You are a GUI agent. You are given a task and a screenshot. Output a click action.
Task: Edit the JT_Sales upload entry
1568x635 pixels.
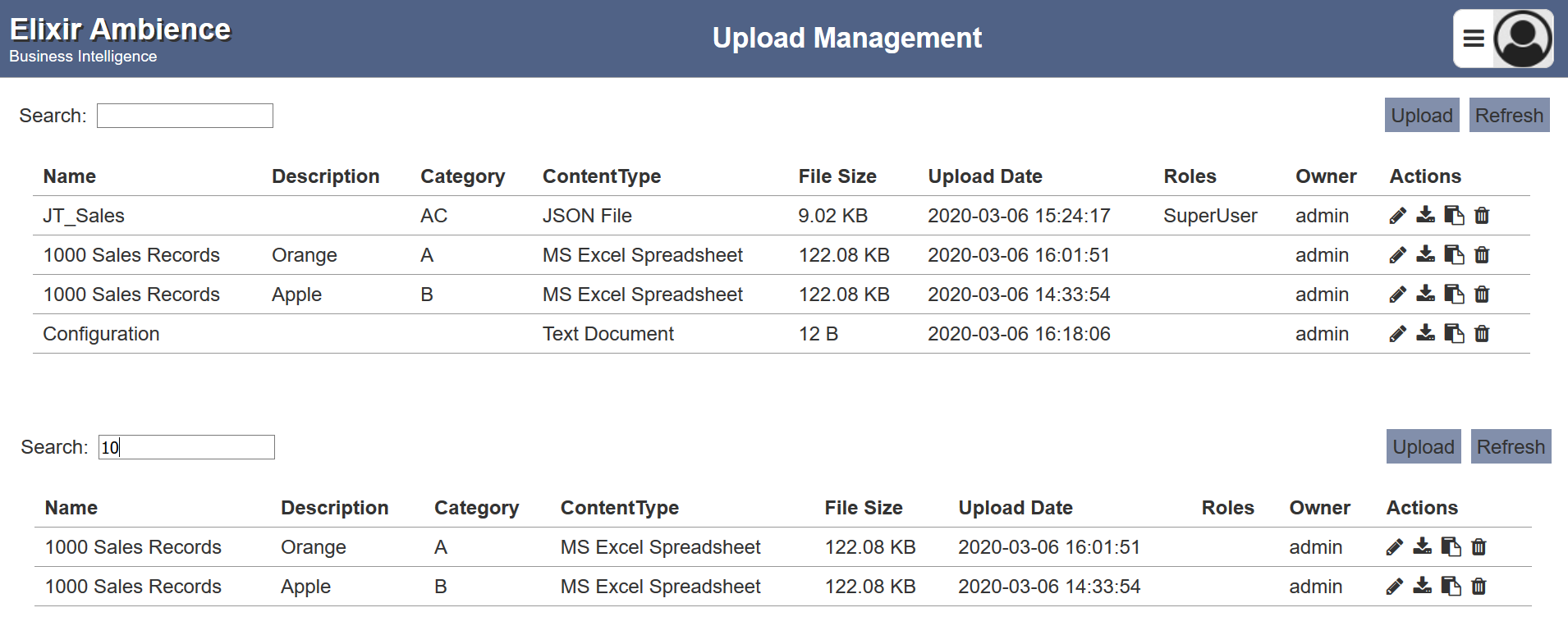pyautogui.click(x=1397, y=216)
